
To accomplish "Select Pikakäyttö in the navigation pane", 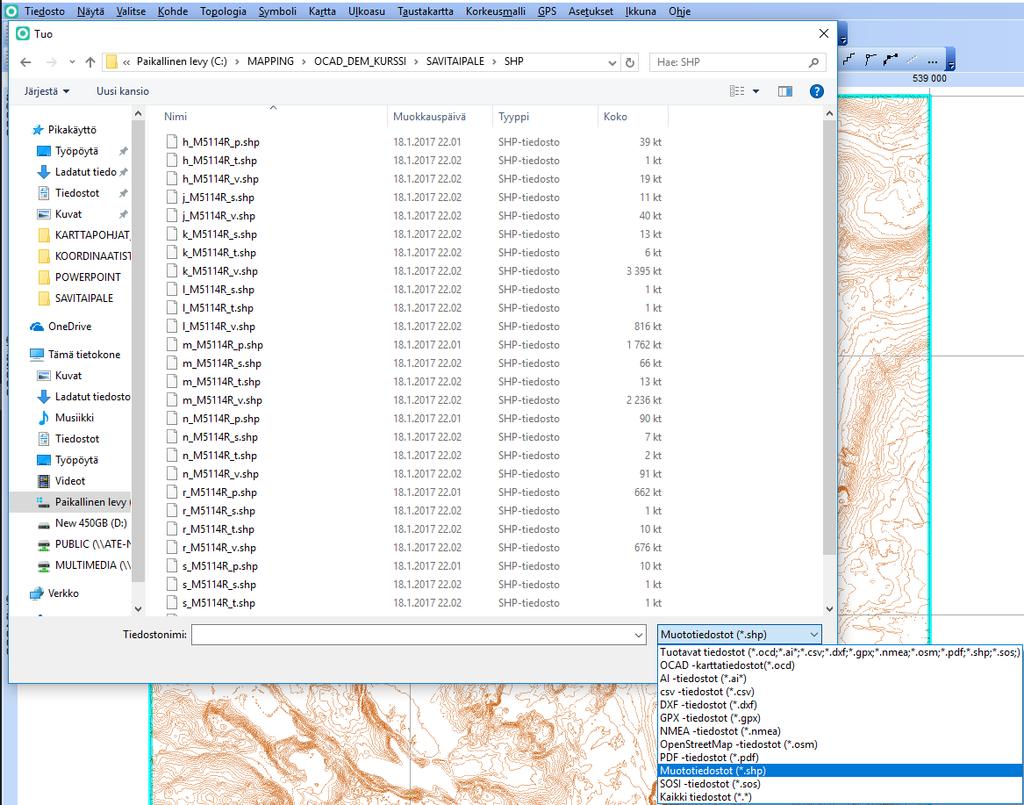I will [x=72, y=130].
